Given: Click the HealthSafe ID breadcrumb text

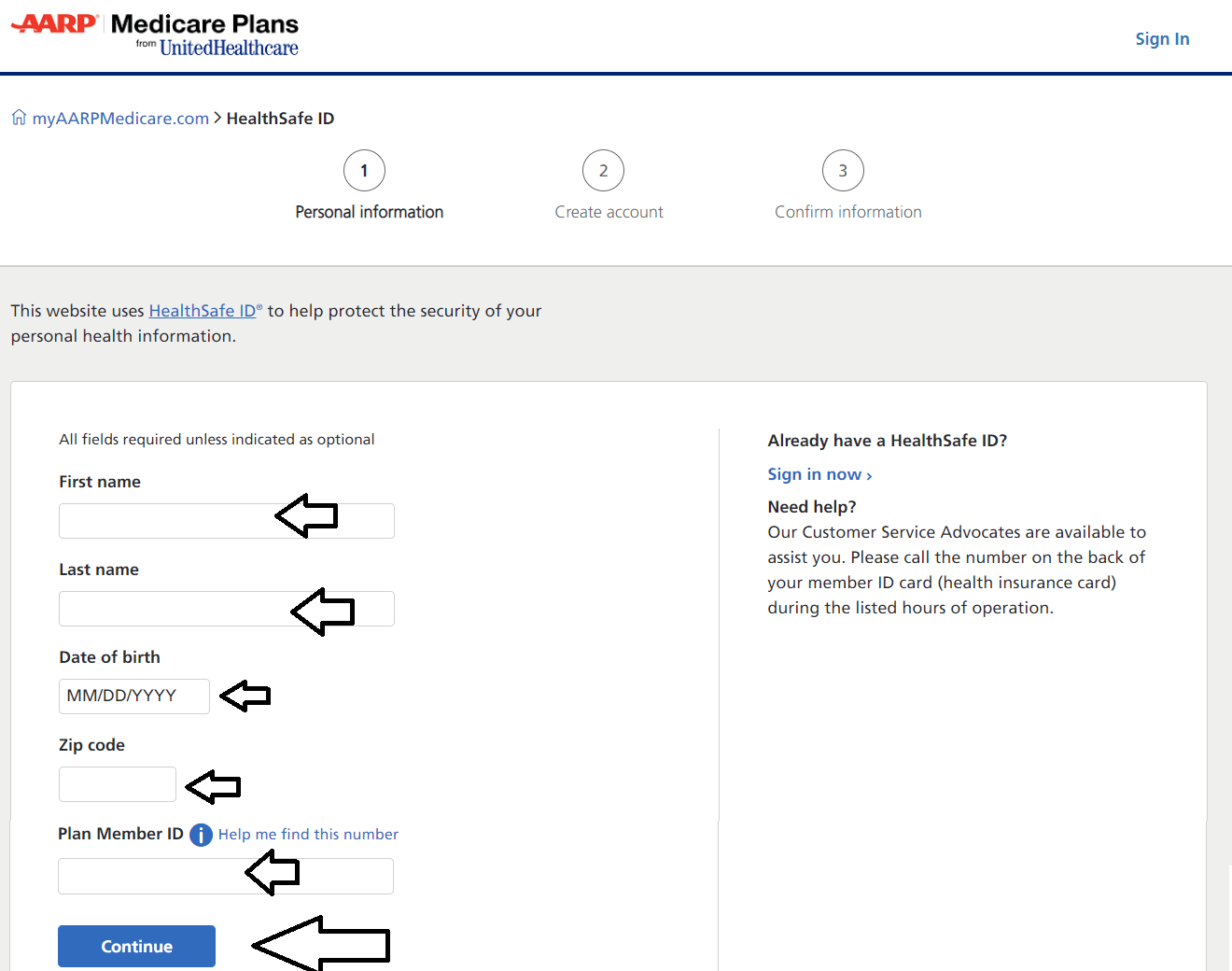Looking at the screenshot, I should pyautogui.click(x=280, y=119).
